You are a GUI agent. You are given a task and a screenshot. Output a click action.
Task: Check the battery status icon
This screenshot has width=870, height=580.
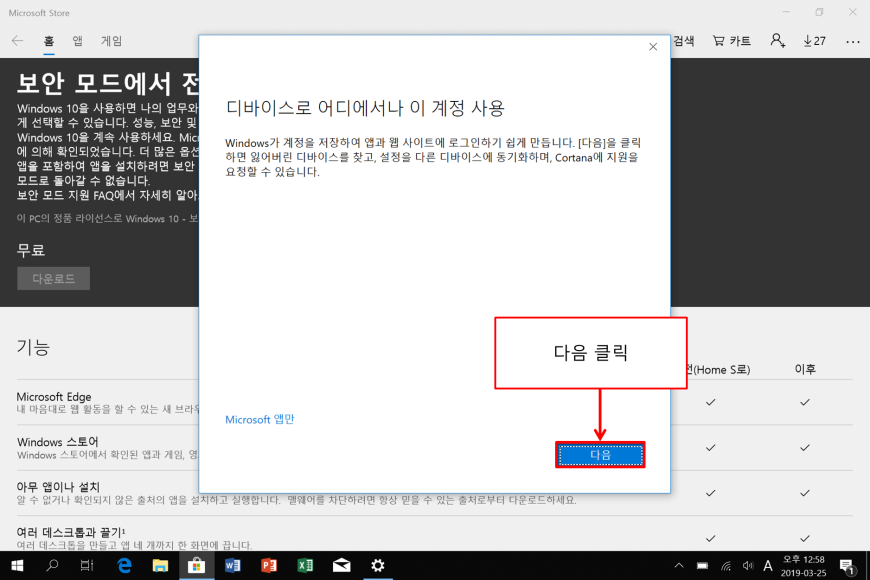click(x=702, y=566)
